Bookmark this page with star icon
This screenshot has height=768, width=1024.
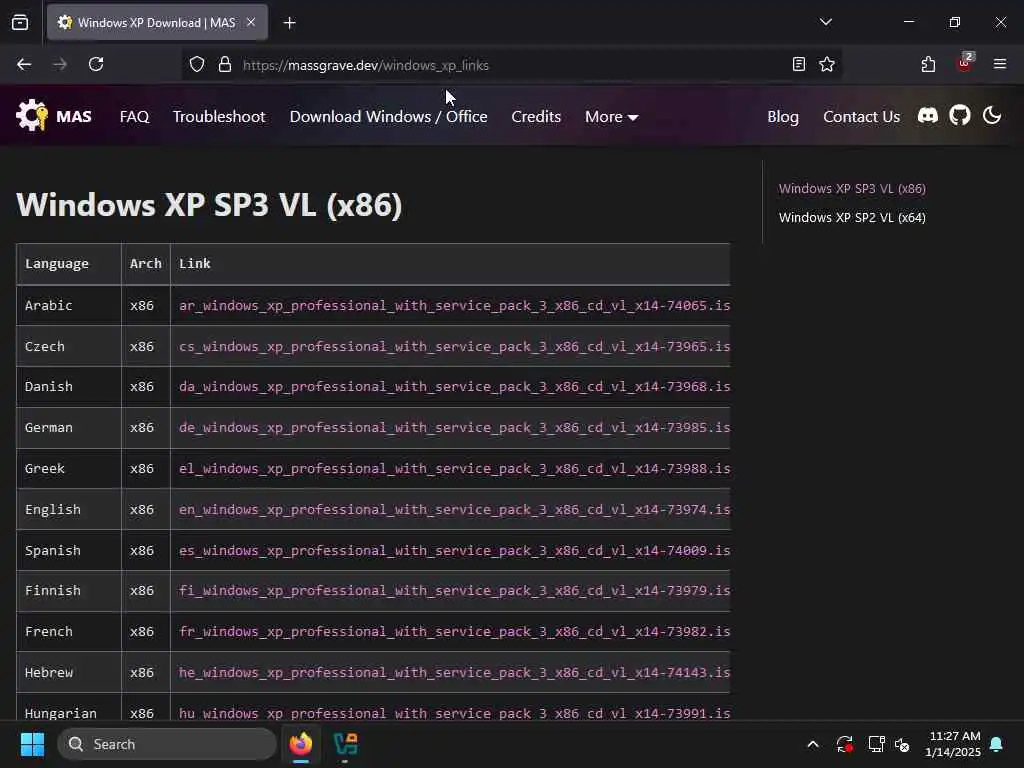[x=827, y=64]
